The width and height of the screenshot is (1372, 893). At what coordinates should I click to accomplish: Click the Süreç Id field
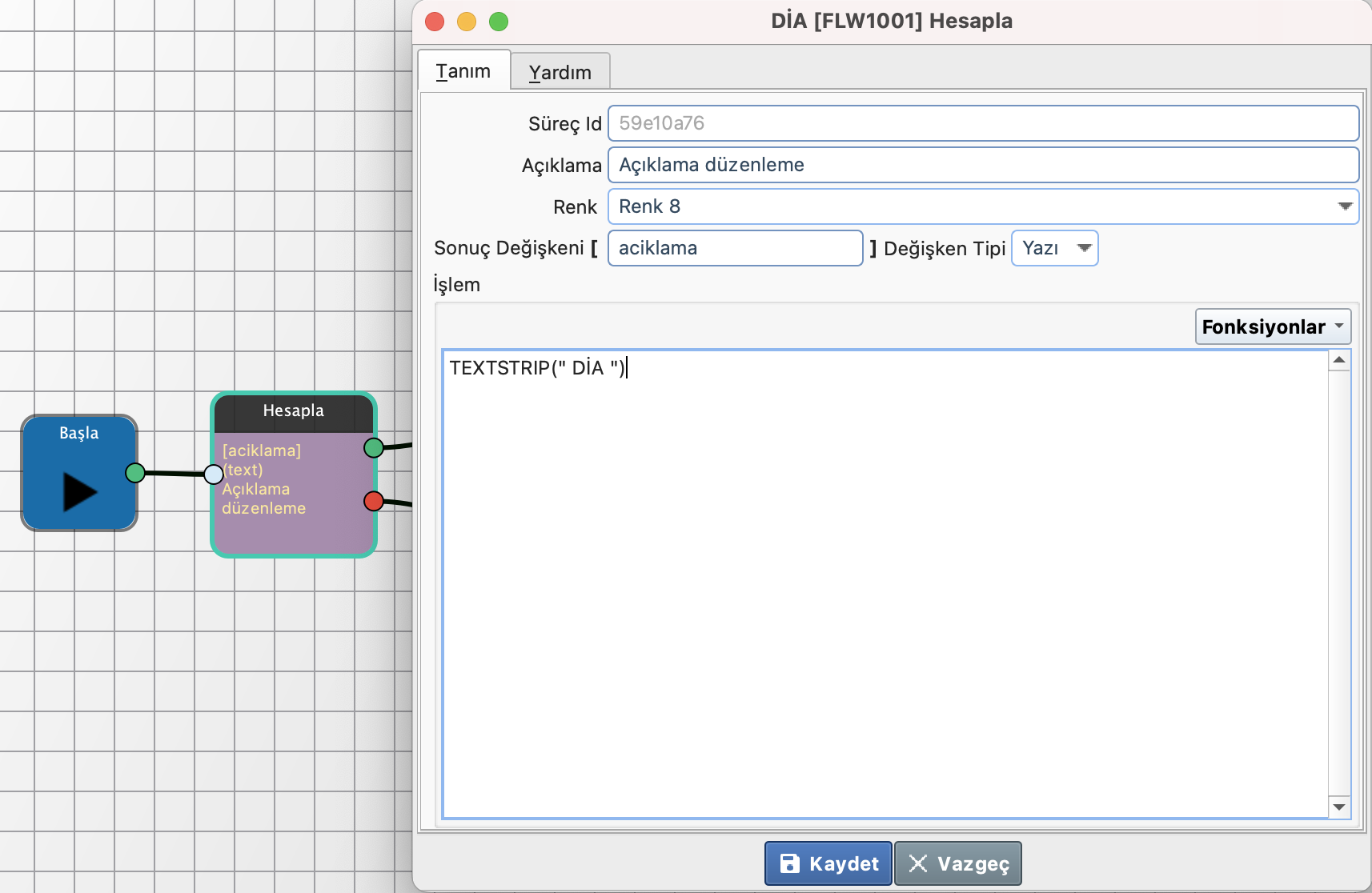[x=983, y=123]
